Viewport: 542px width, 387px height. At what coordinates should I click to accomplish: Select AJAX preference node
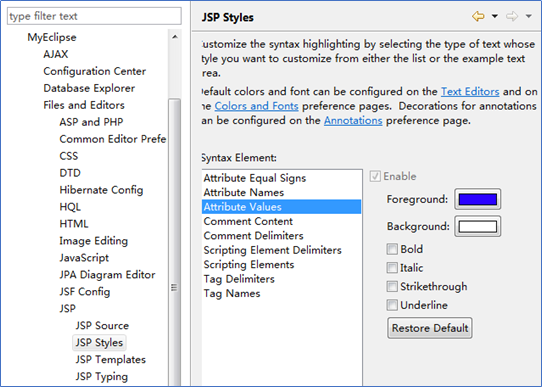coord(56,54)
